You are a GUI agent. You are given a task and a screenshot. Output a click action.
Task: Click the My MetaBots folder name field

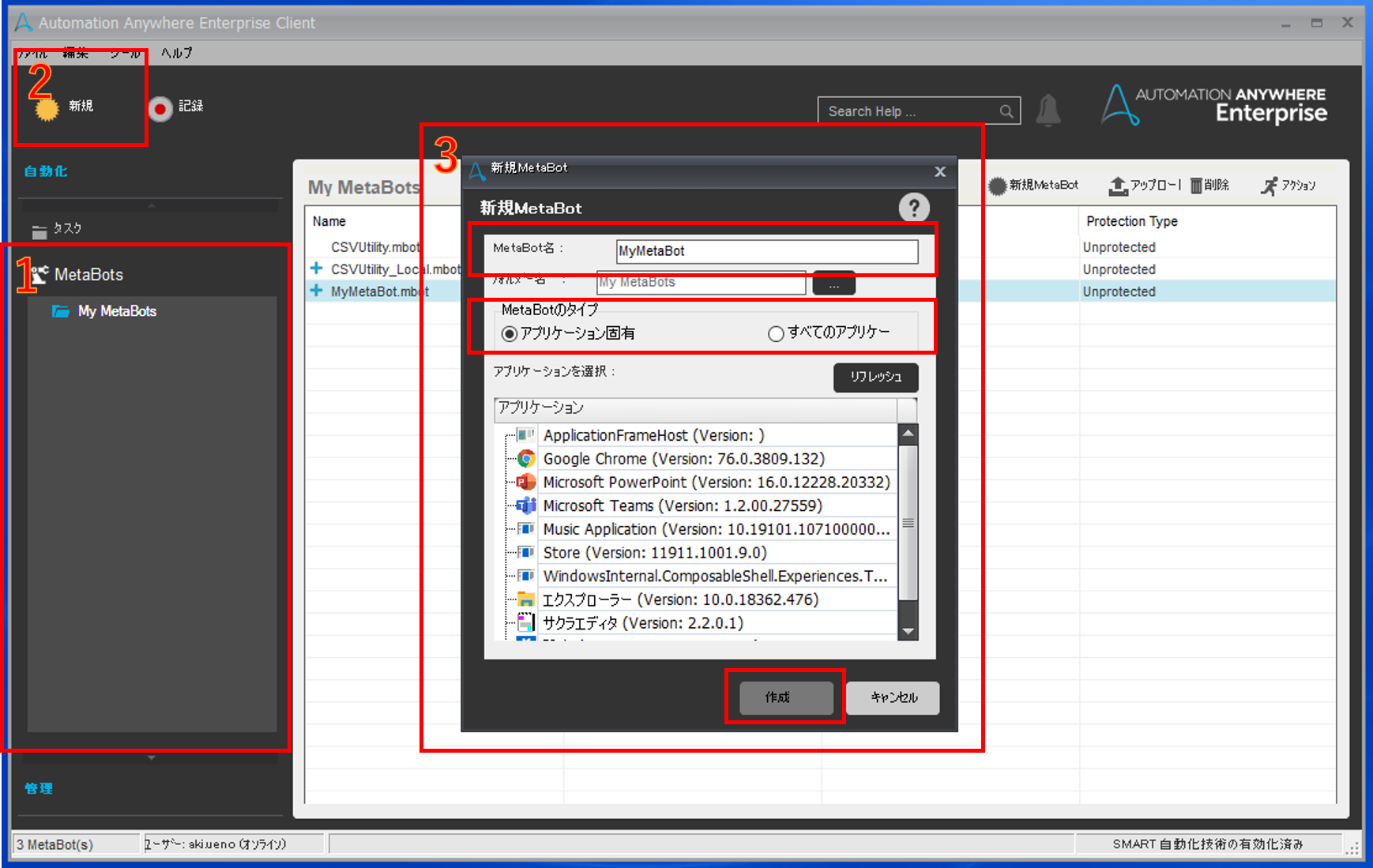(701, 282)
